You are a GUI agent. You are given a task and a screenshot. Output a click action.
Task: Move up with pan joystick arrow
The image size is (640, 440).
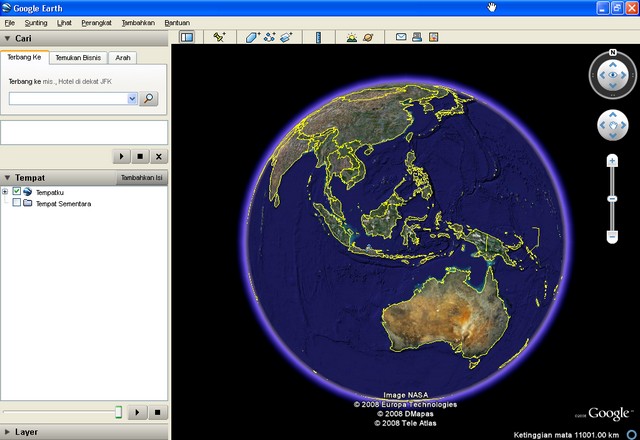click(x=613, y=115)
